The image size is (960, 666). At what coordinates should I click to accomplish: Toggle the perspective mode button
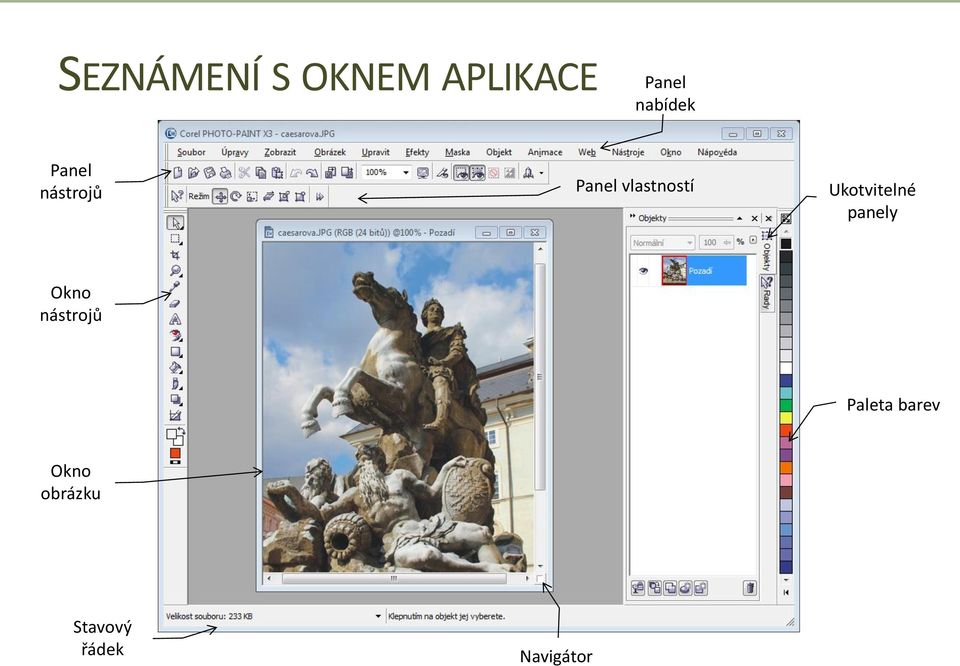click(300, 196)
